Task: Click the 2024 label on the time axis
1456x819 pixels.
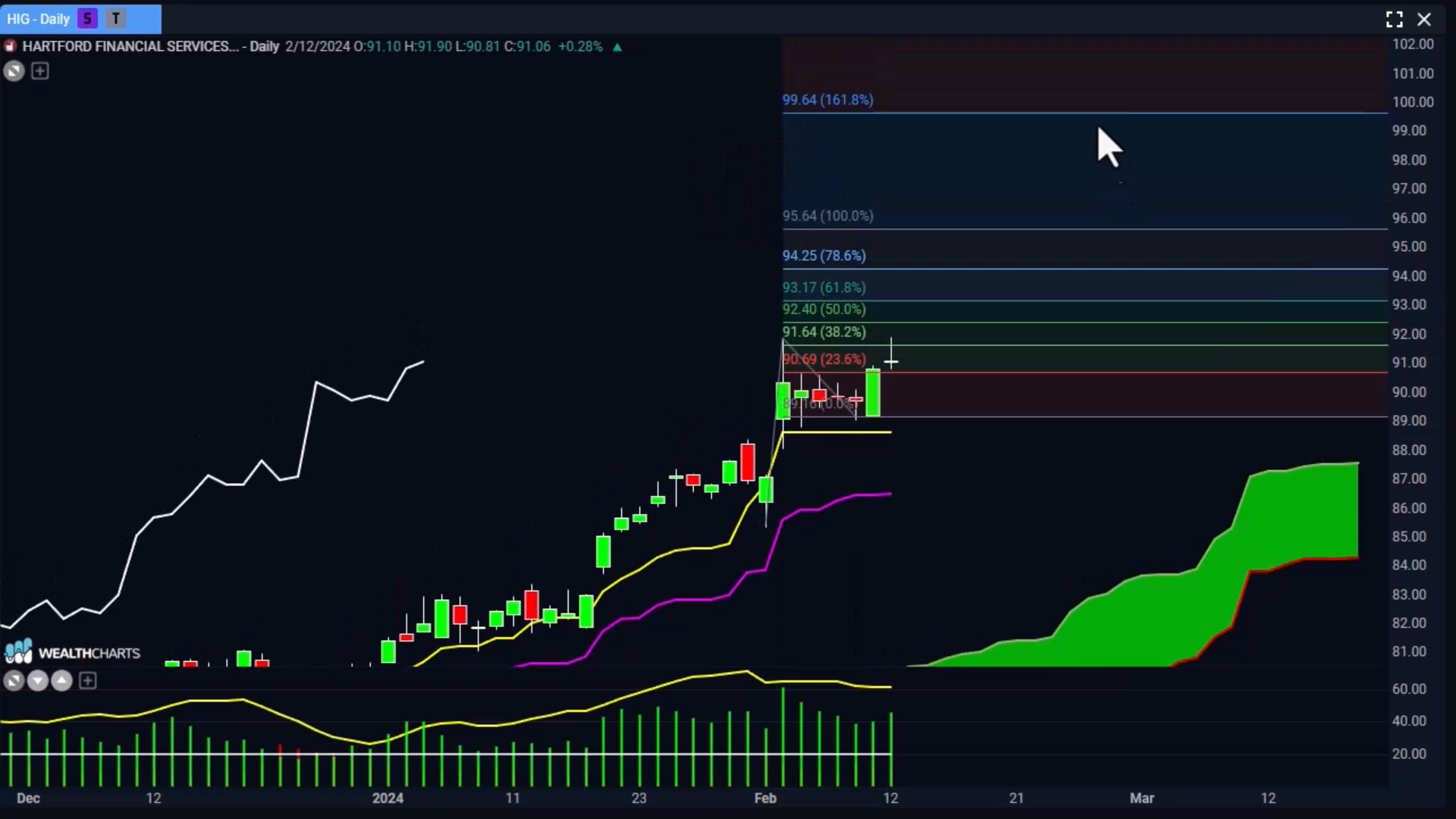Action: (x=388, y=798)
